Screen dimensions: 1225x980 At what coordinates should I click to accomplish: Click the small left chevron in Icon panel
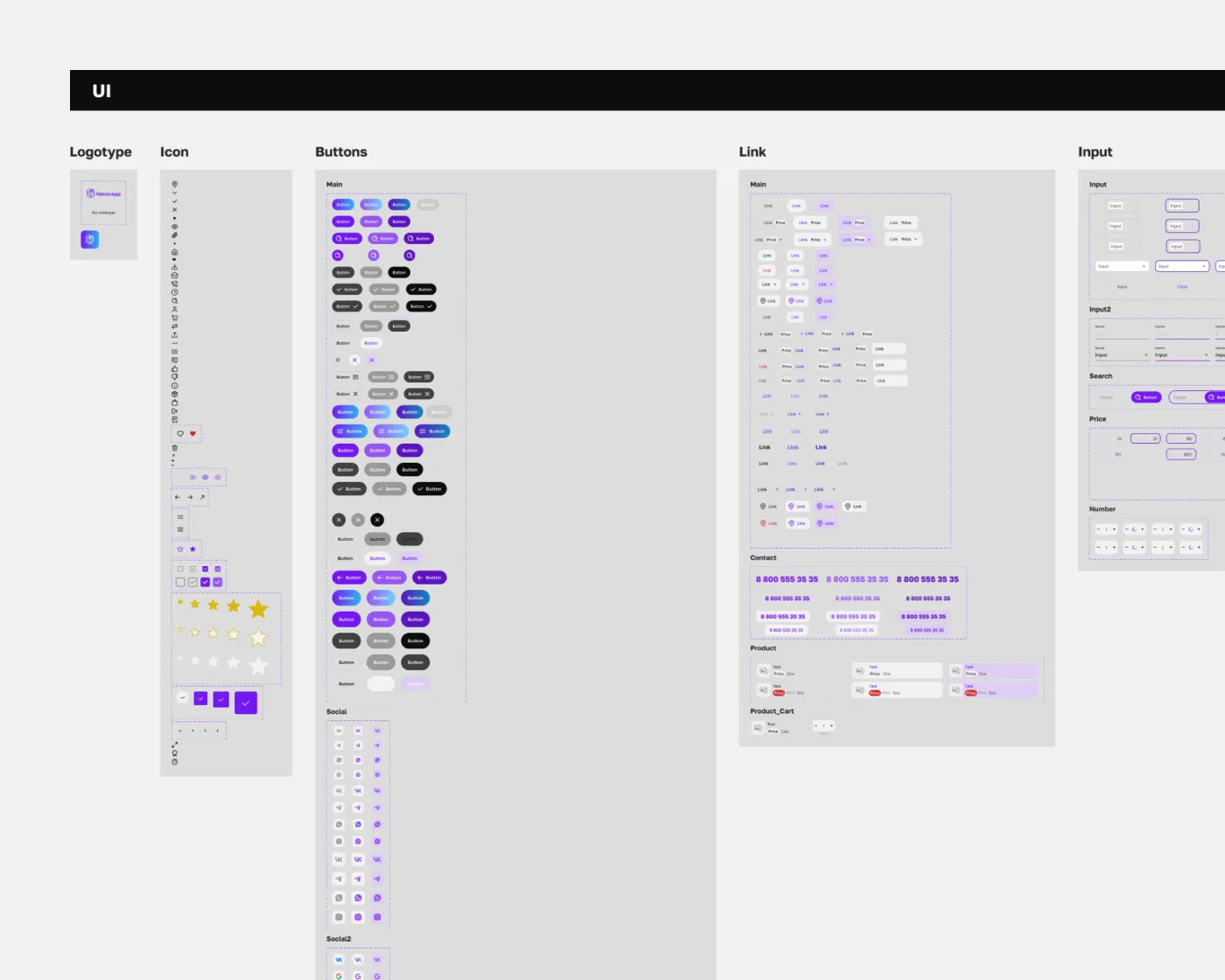click(x=218, y=731)
